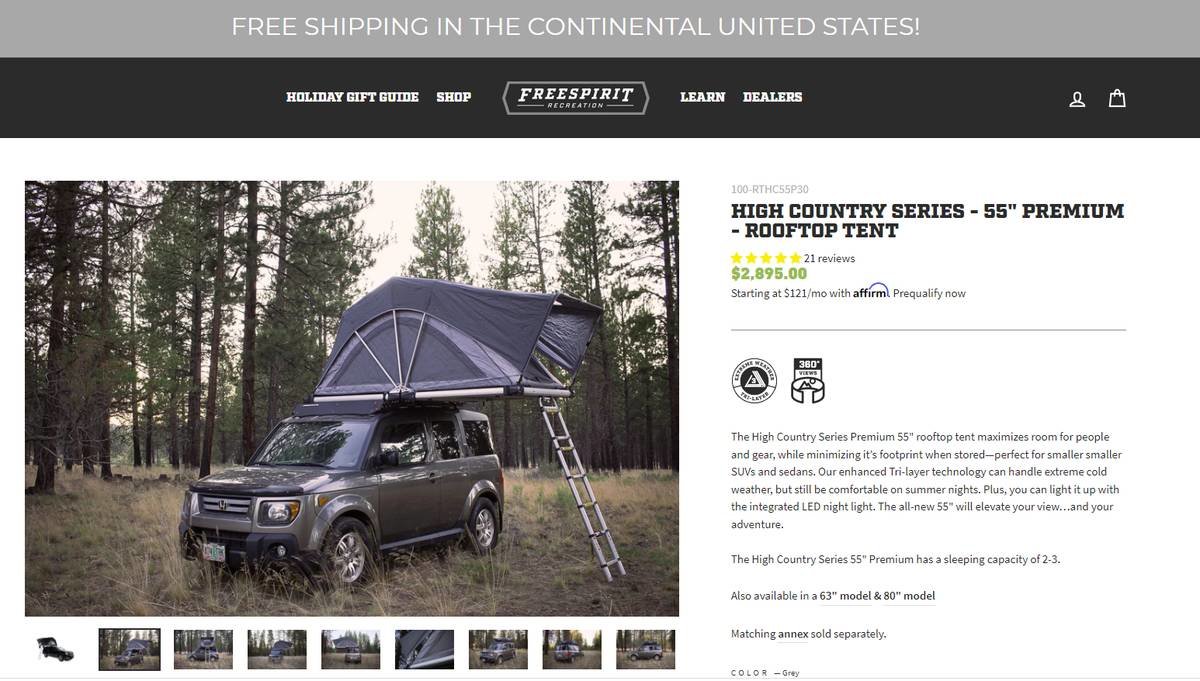Follow the 63" model link

click(845, 596)
